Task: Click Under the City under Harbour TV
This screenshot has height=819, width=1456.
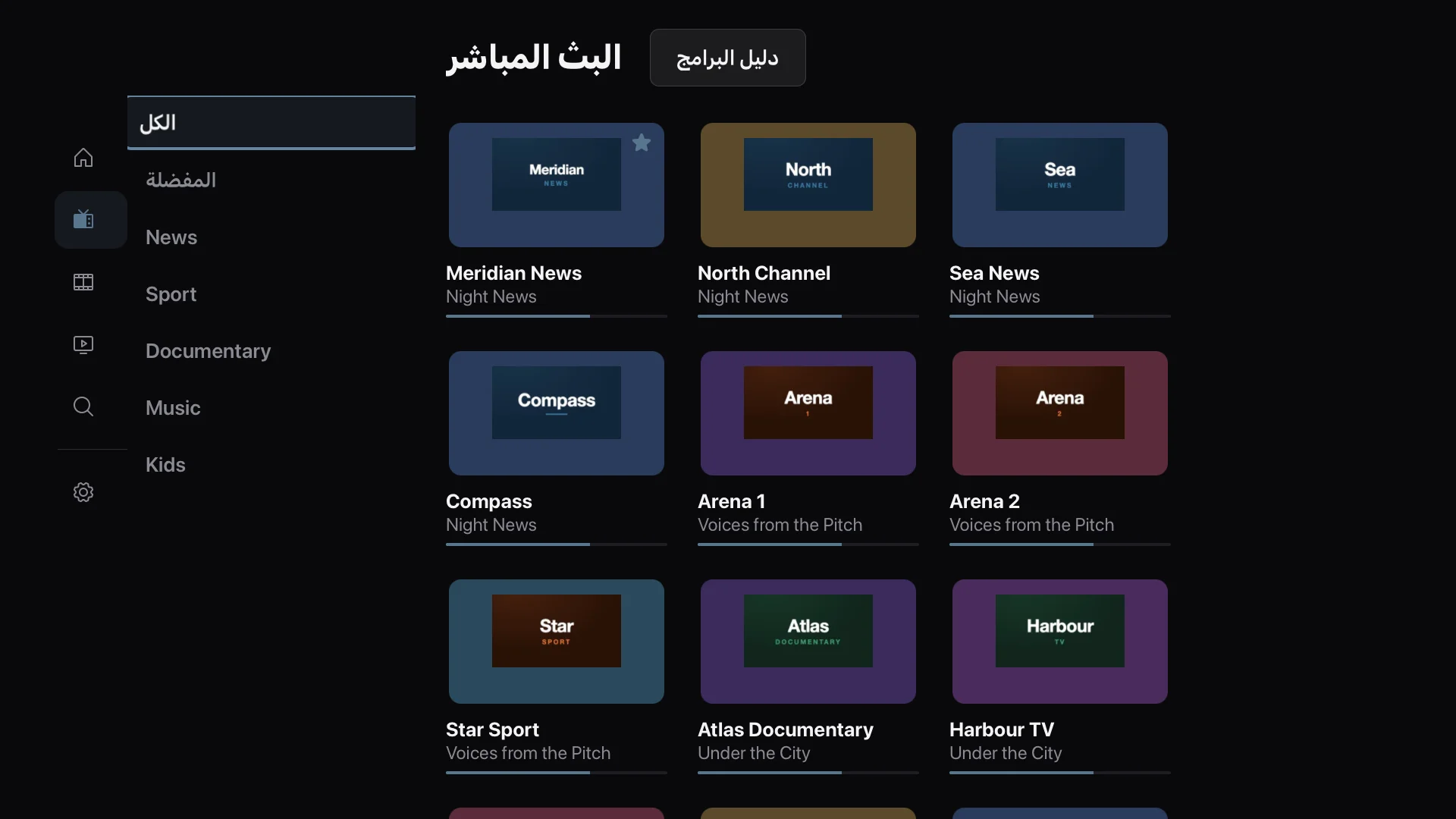Action: [1006, 753]
